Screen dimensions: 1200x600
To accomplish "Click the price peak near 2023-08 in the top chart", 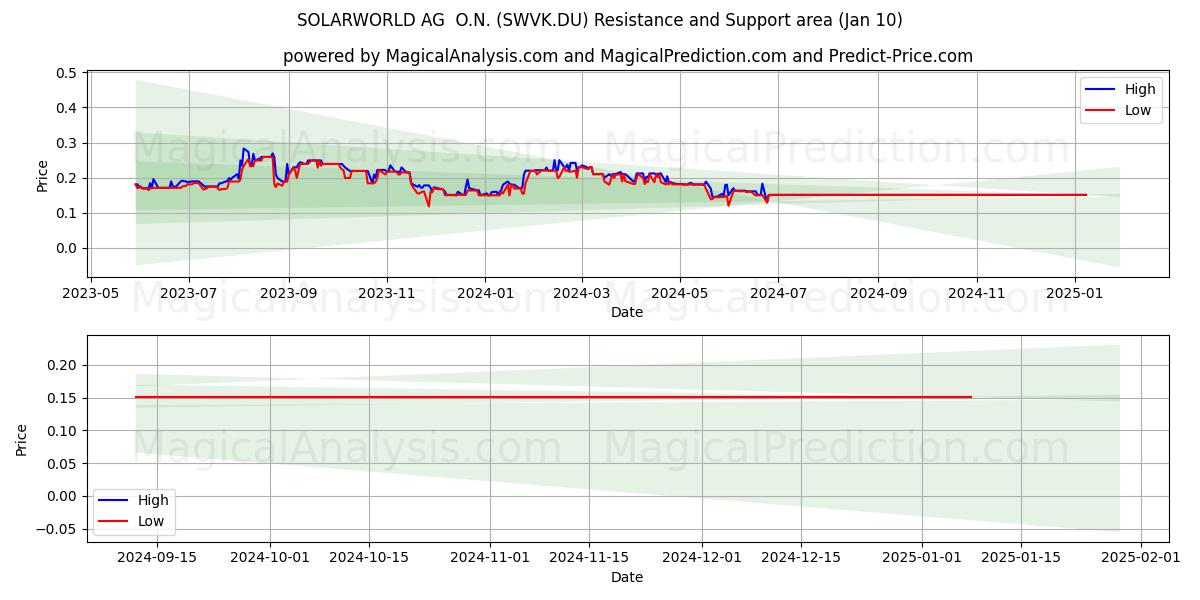I will pos(243,149).
